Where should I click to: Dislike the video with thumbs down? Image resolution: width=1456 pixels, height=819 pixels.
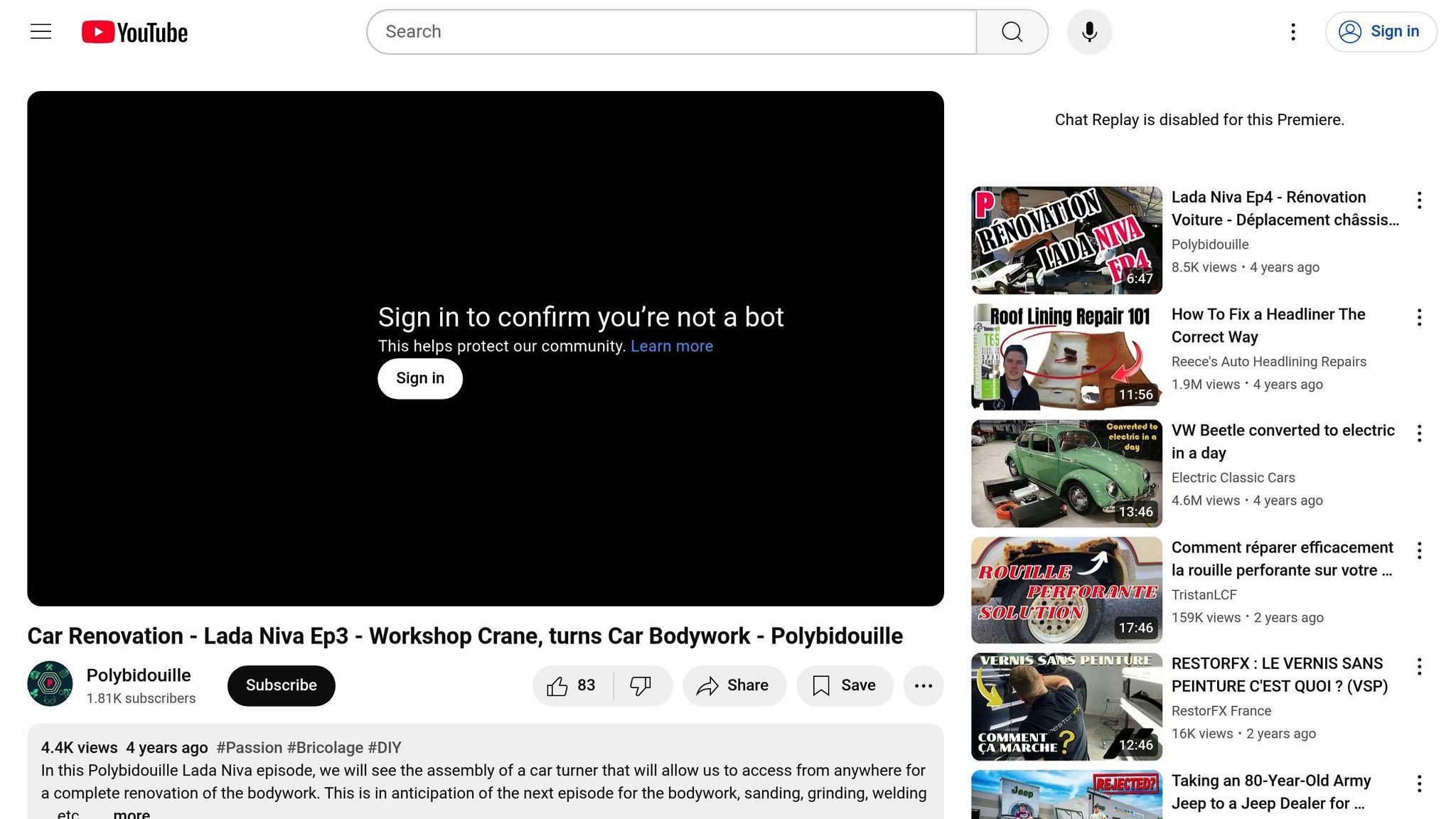[x=642, y=685]
